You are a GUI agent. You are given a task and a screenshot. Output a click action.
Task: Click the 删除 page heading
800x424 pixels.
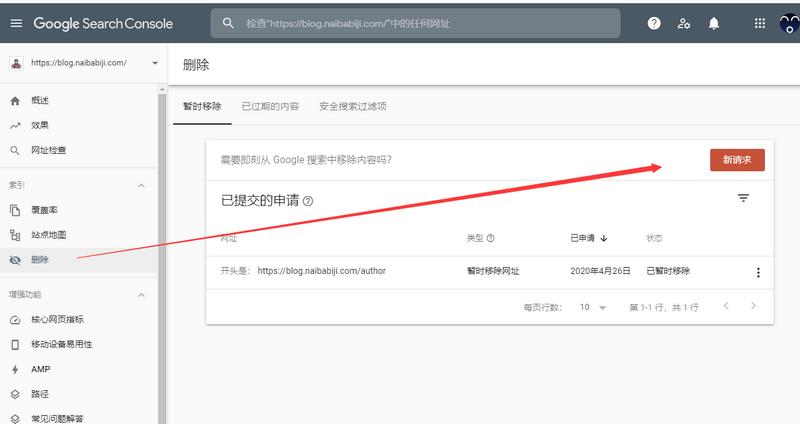pos(196,65)
